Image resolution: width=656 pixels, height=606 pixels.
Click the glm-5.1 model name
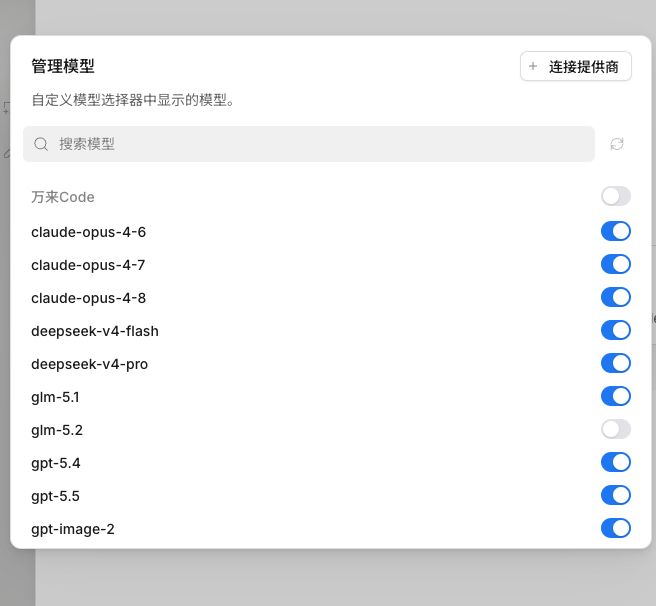[55, 397]
